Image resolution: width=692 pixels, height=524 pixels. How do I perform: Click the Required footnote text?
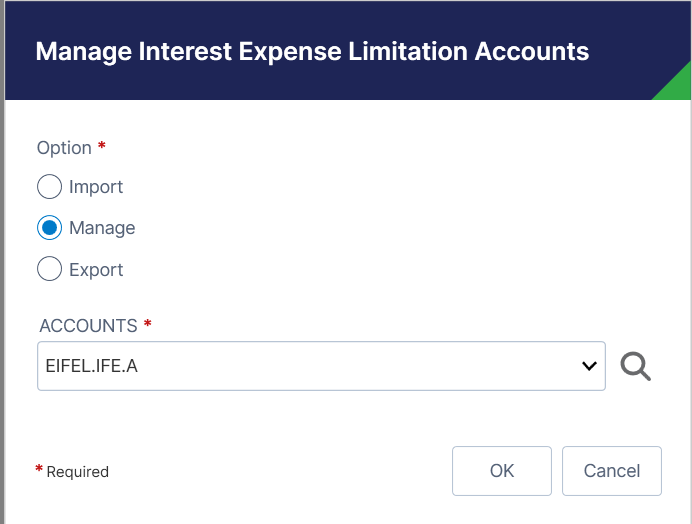pyautogui.click(x=78, y=472)
